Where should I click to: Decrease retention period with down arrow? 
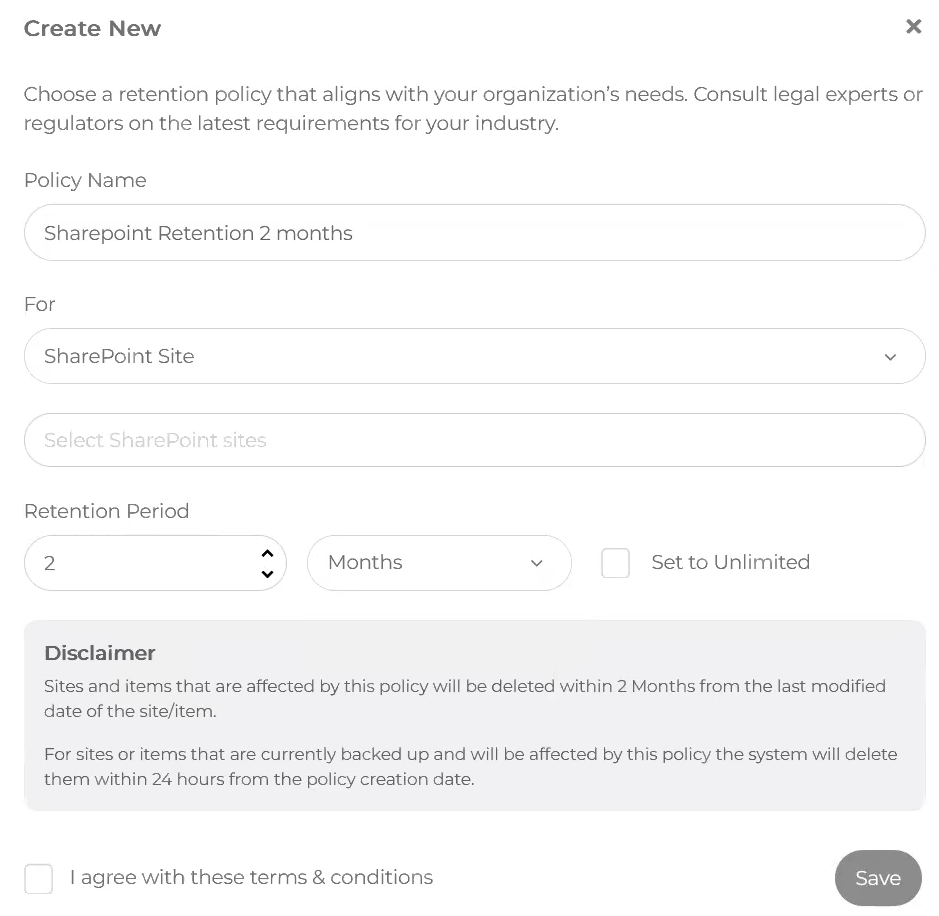[267, 574]
